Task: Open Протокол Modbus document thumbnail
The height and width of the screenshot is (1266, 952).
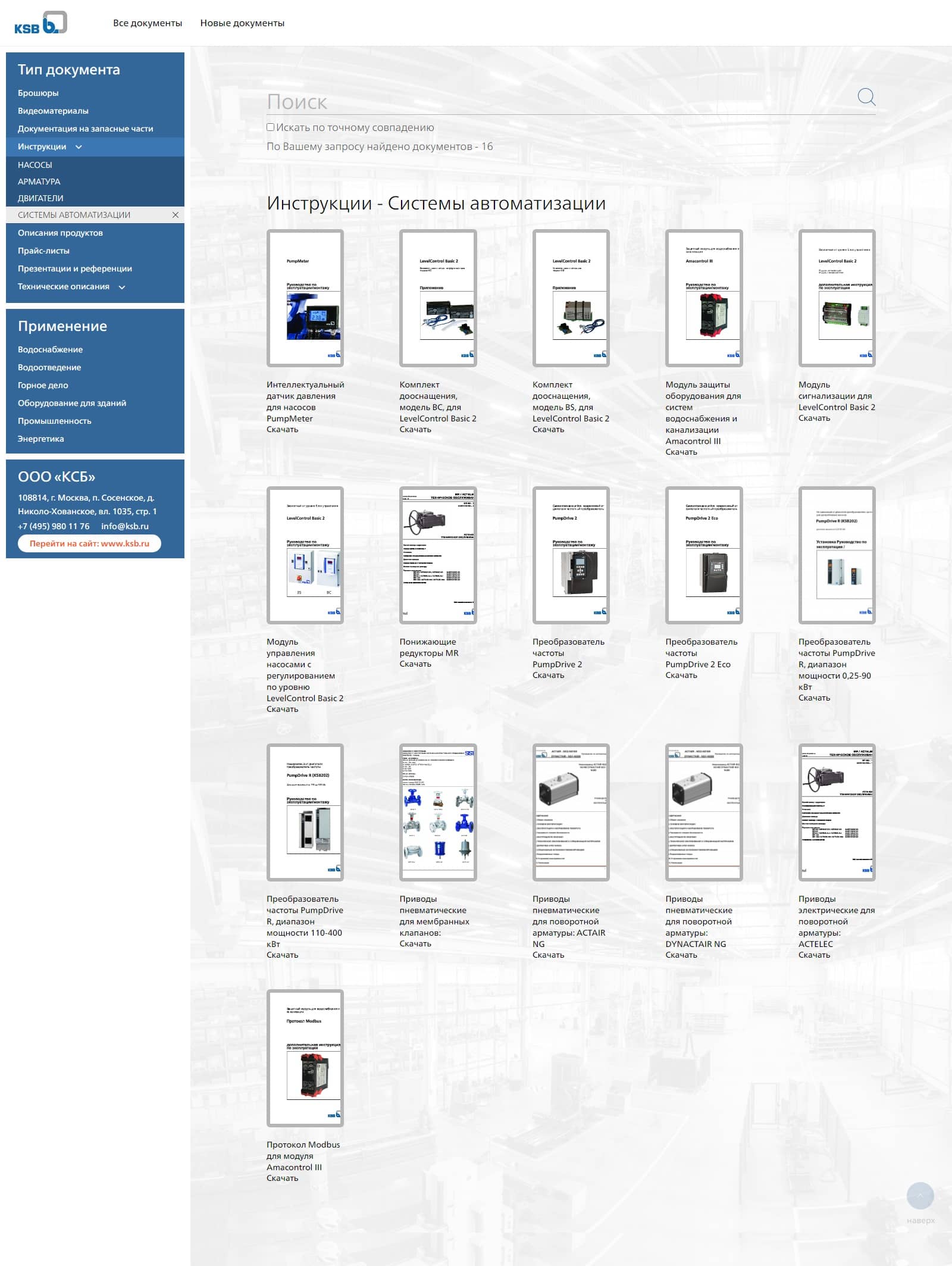Action: (305, 1058)
